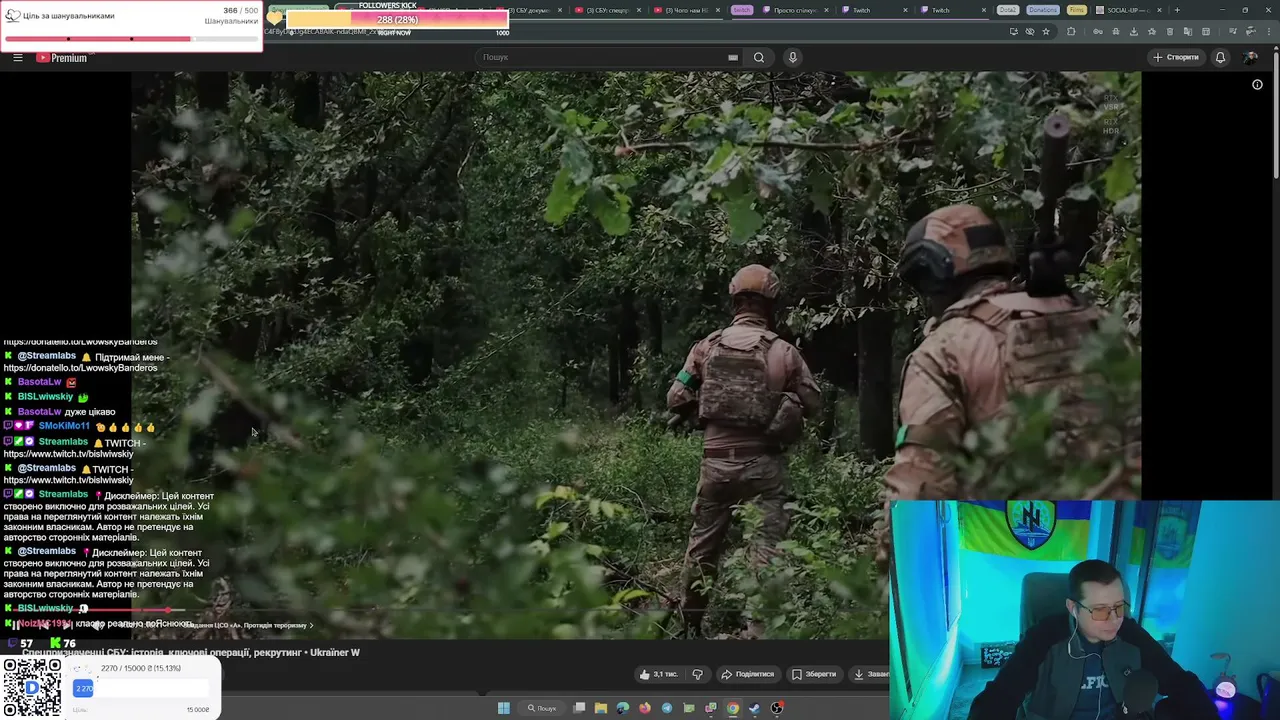Click the crossed-eye icon in address bar
Image resolution: width=1280 pixels, height=720 pixels.
click(x=1030, y=31)
